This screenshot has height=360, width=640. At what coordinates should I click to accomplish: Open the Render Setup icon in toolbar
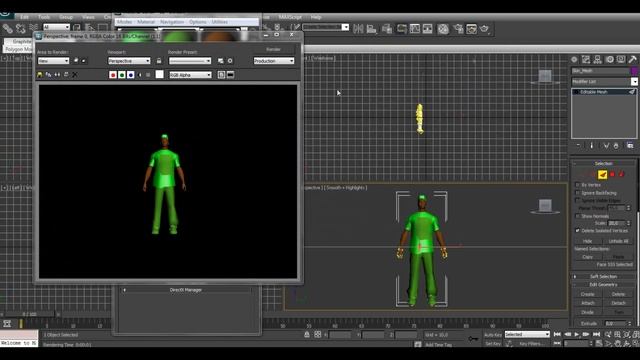[458, 29]
